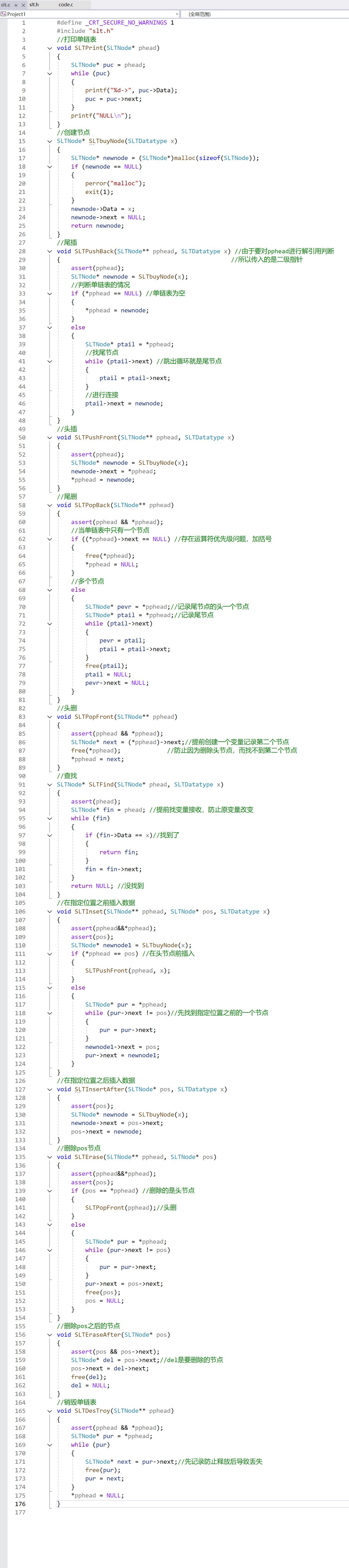The width and height of the screenshot is (349, 1568).
Task: Collapse the while (fin) loop
Action: click(50, 819)
